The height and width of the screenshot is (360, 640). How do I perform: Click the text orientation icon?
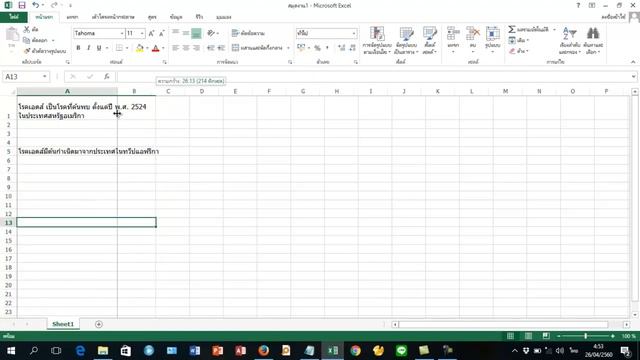(211, 33)
